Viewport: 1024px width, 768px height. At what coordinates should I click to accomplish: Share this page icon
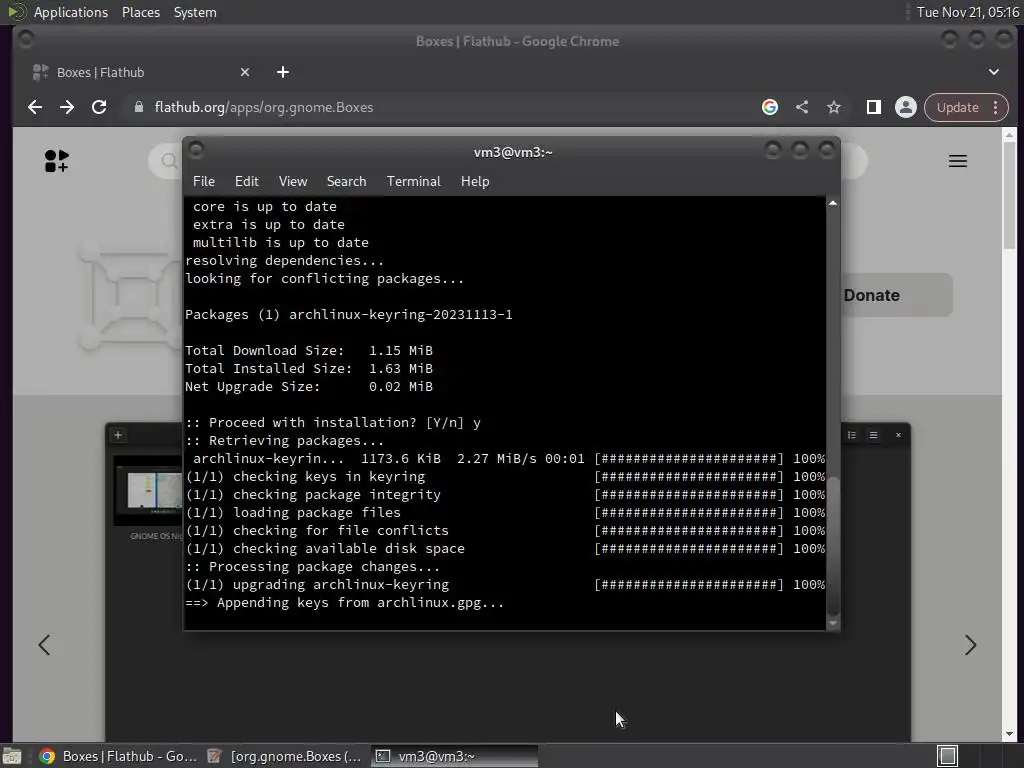(802, 107)
